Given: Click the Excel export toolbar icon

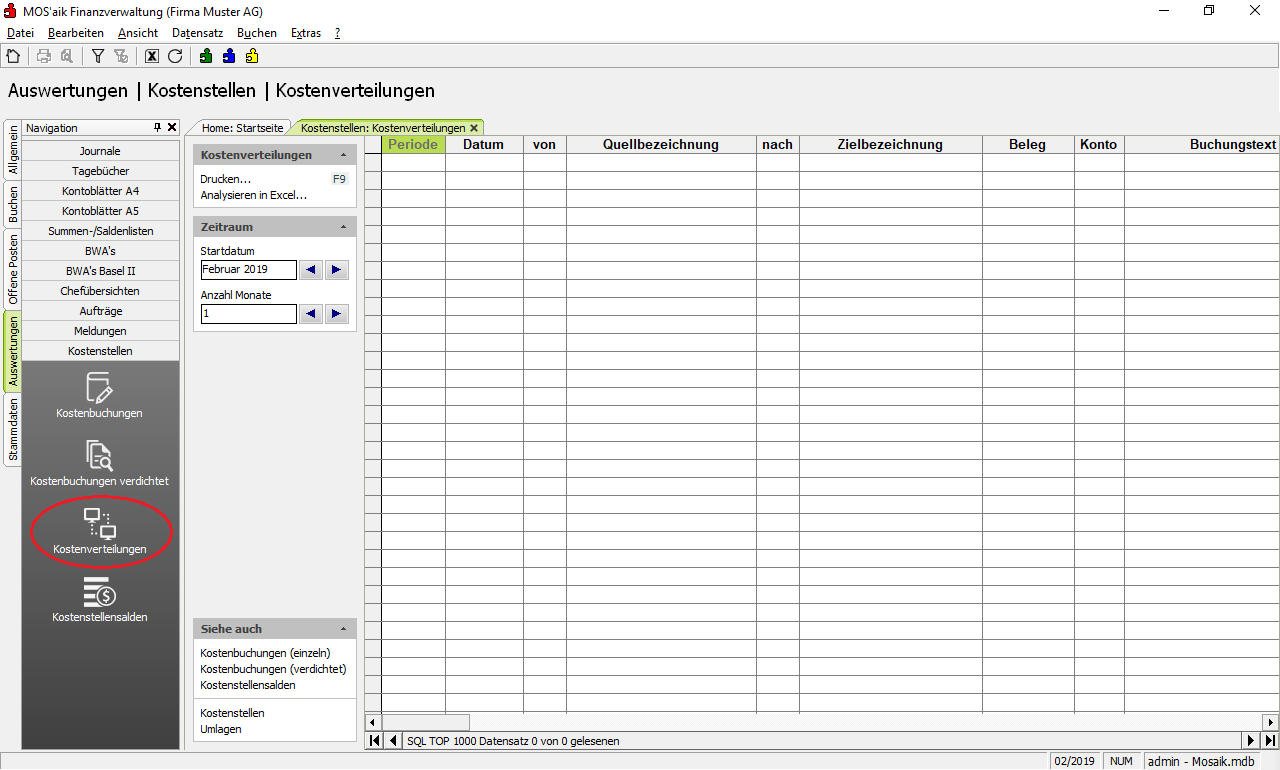Looking at the screenshot, I should click(x=152, y=56).
